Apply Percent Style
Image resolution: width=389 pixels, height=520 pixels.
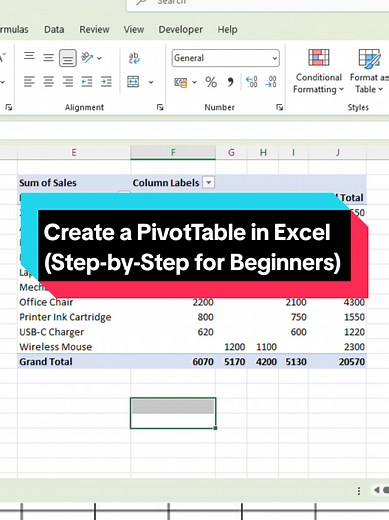point(211,82)
